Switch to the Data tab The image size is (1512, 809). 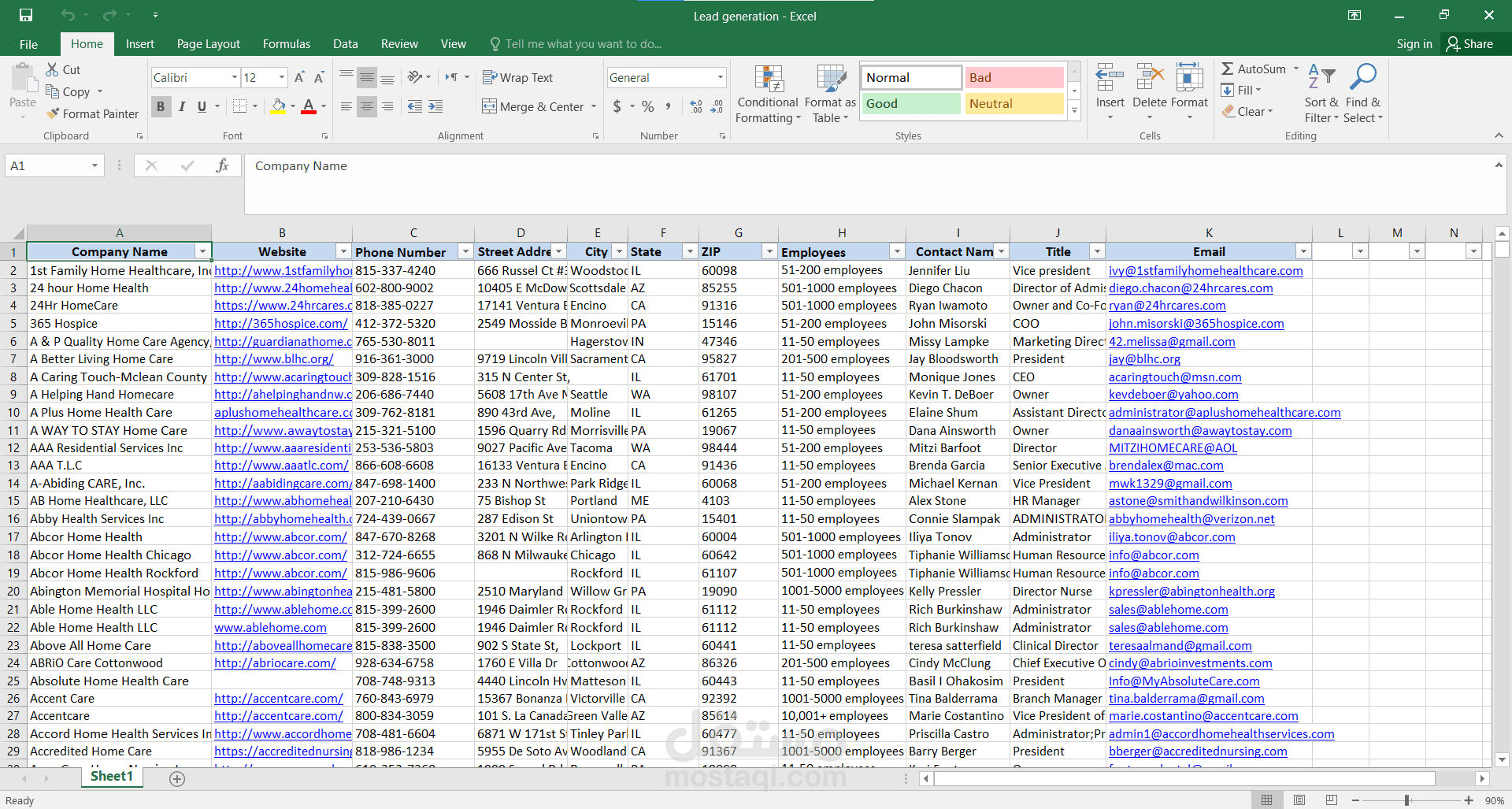point(345,44)
